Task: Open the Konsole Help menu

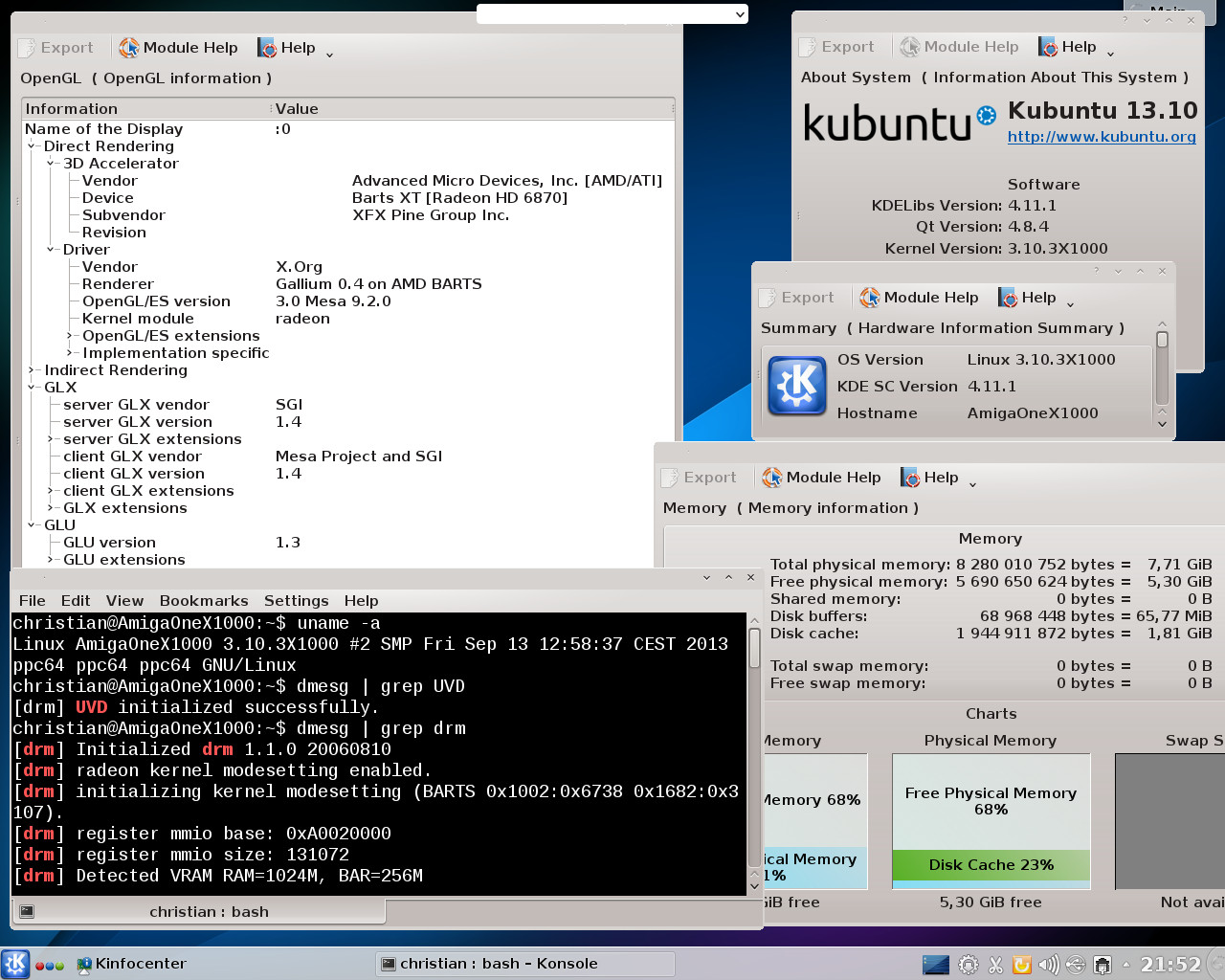Action: click(x=362, y=601)
